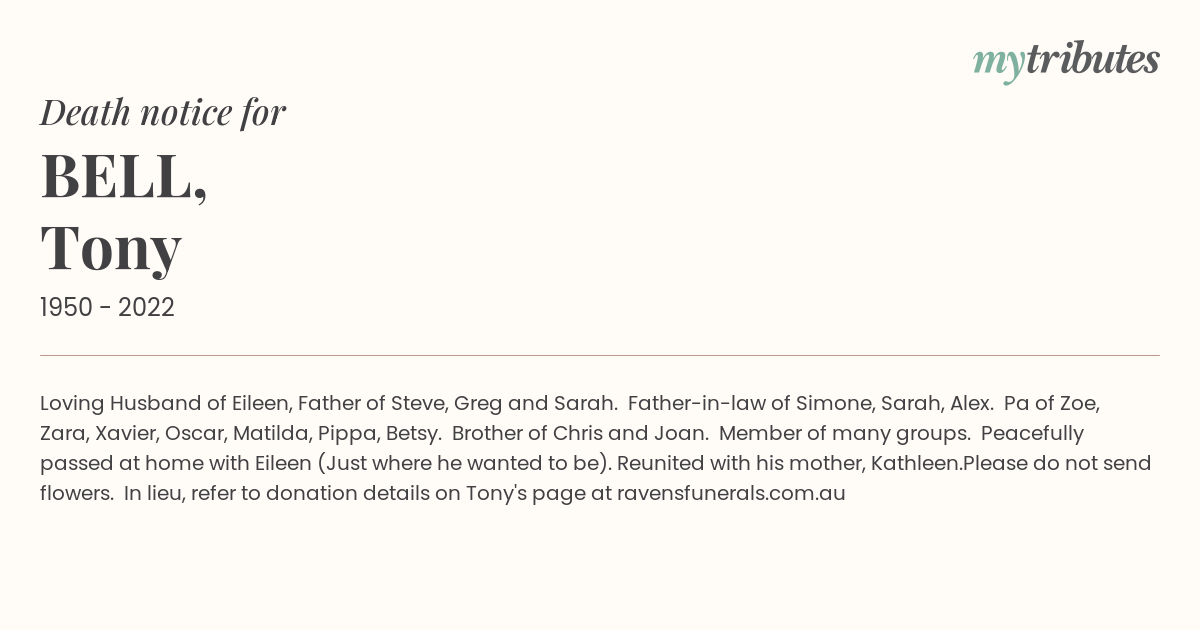Click the dark "tributes" part of logo
This screenshot has height=630, width=1200.
[1093, 59]
